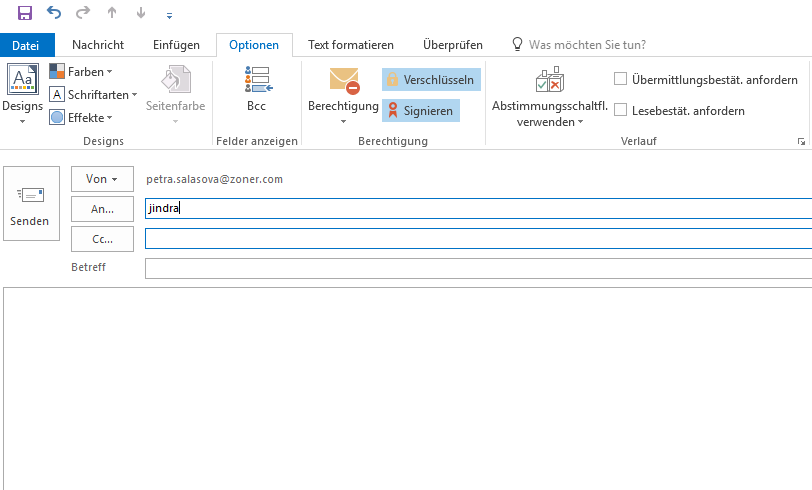Image resolution: width=812 pixels, height=490 pixels.
Task: Click into the message body area
Action: tap(408, 388)
